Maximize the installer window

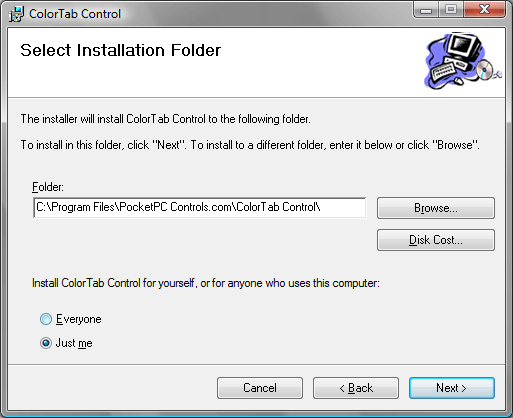point(451,10)
